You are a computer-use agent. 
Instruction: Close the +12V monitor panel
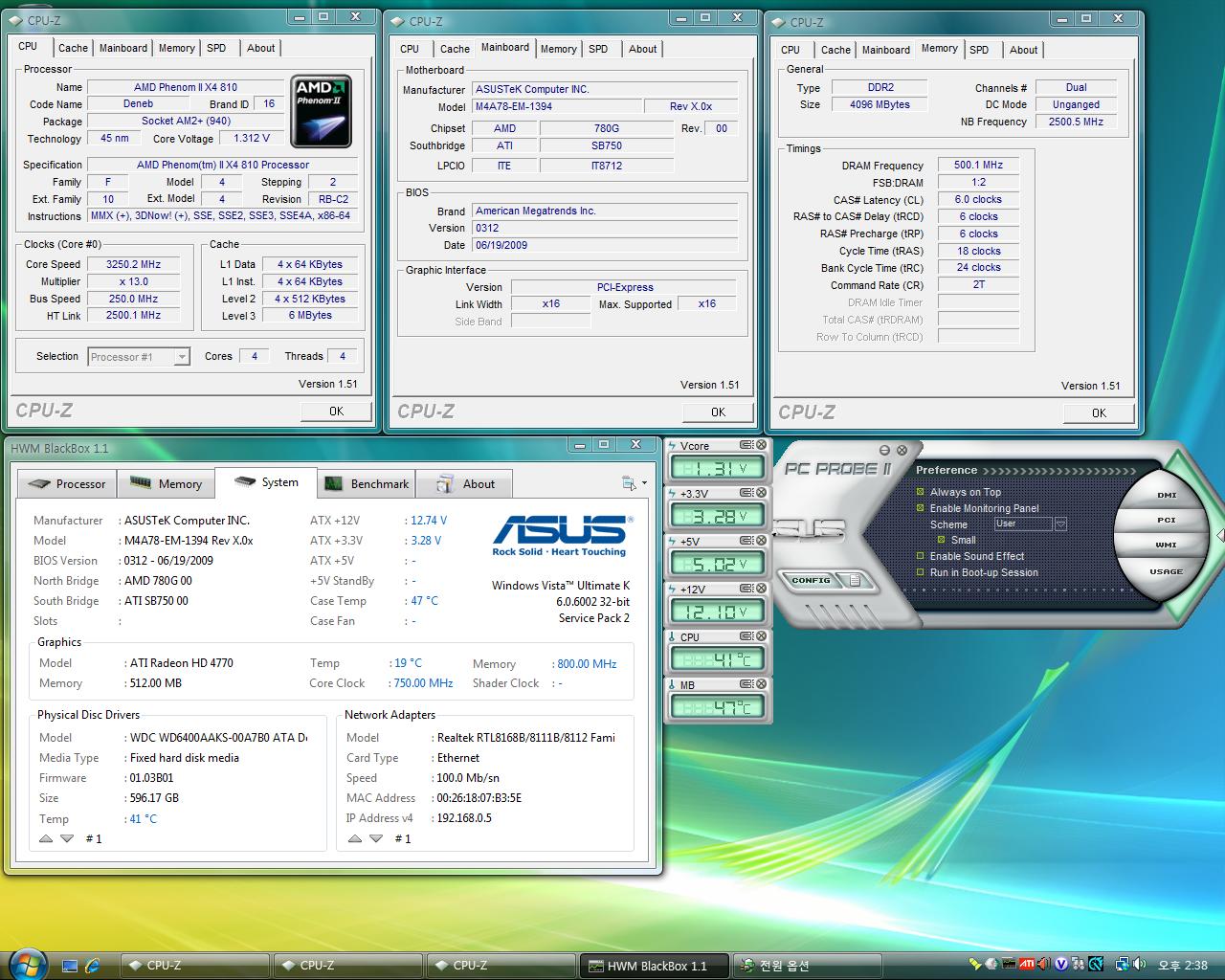(x=762, y=589)
